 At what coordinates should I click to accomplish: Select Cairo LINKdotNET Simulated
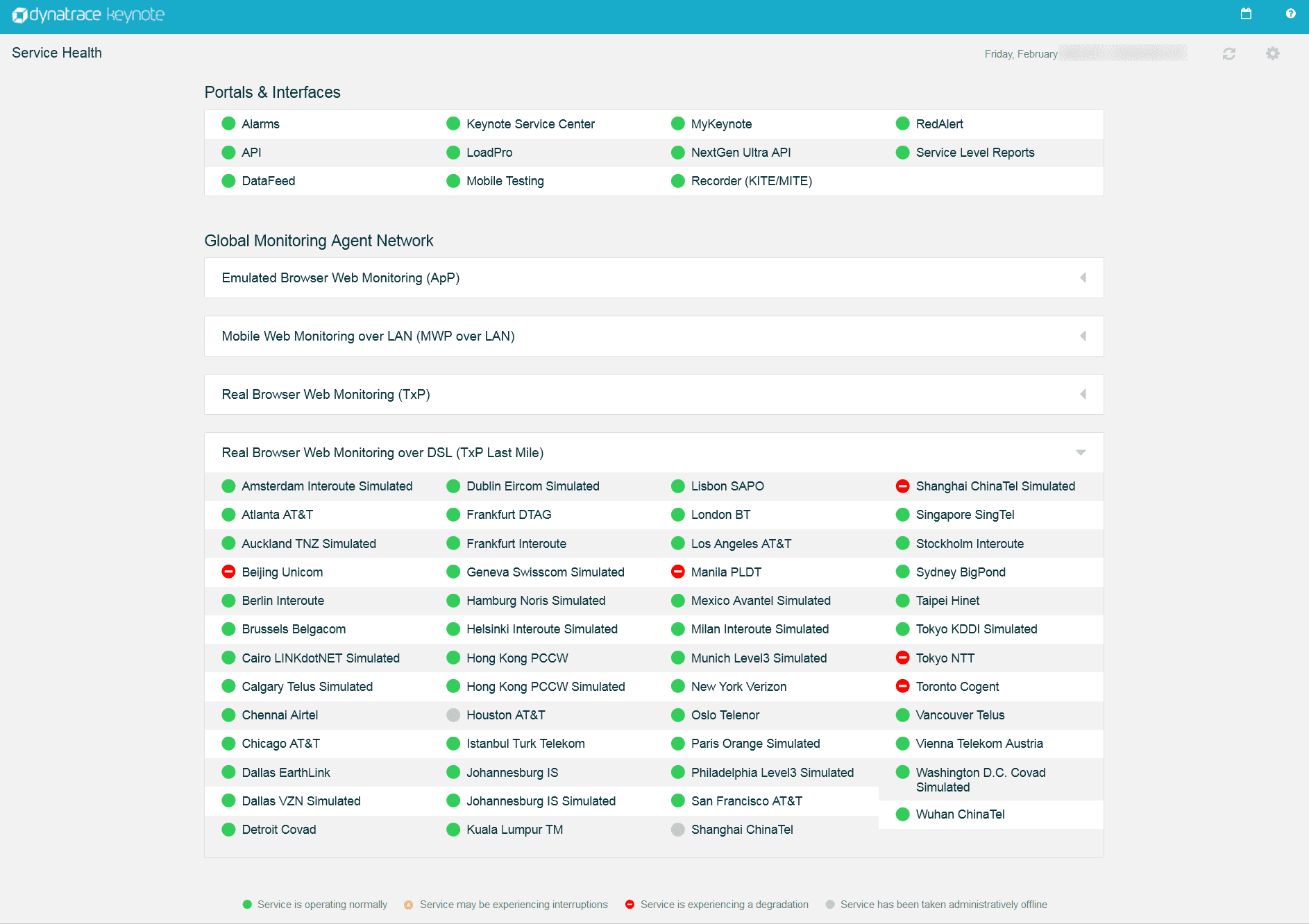tap(321, 658)
